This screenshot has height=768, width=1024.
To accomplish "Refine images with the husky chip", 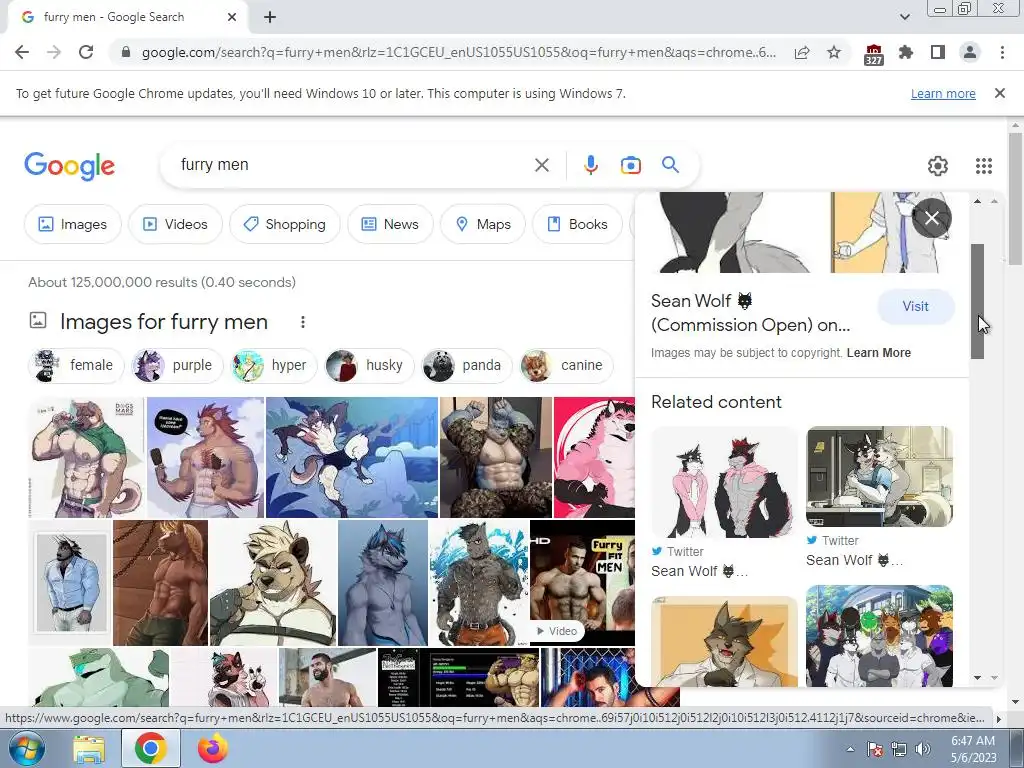I will pyautogui.click(x=370, y=365).
